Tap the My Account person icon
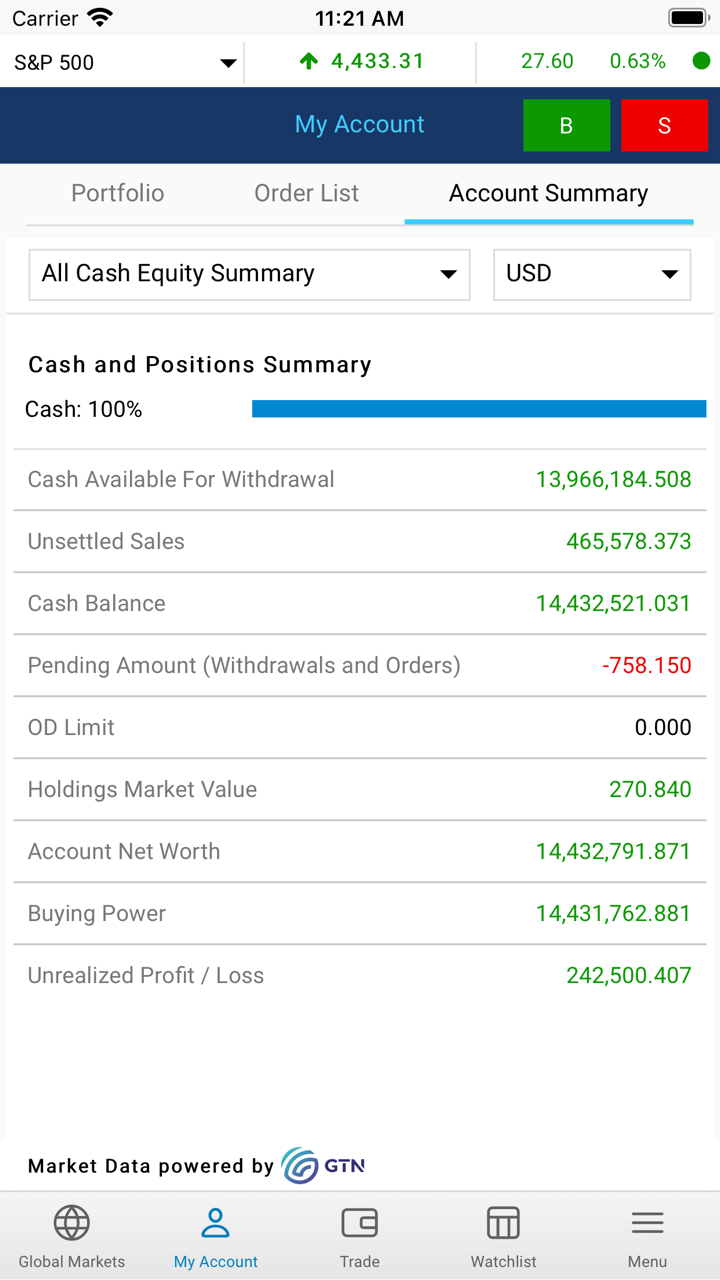The image size is (720, 1280). (216, 1223)
